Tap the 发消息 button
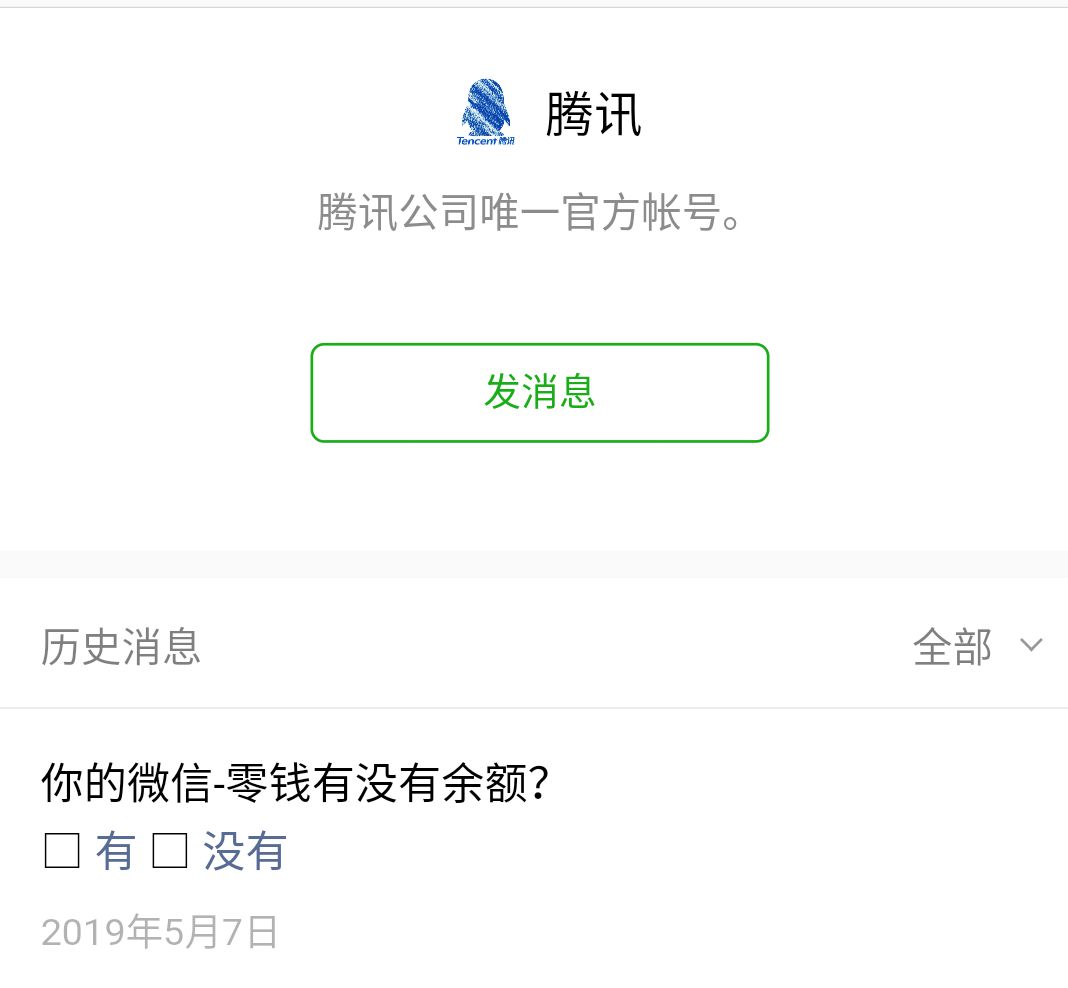 tap(539, 392)
